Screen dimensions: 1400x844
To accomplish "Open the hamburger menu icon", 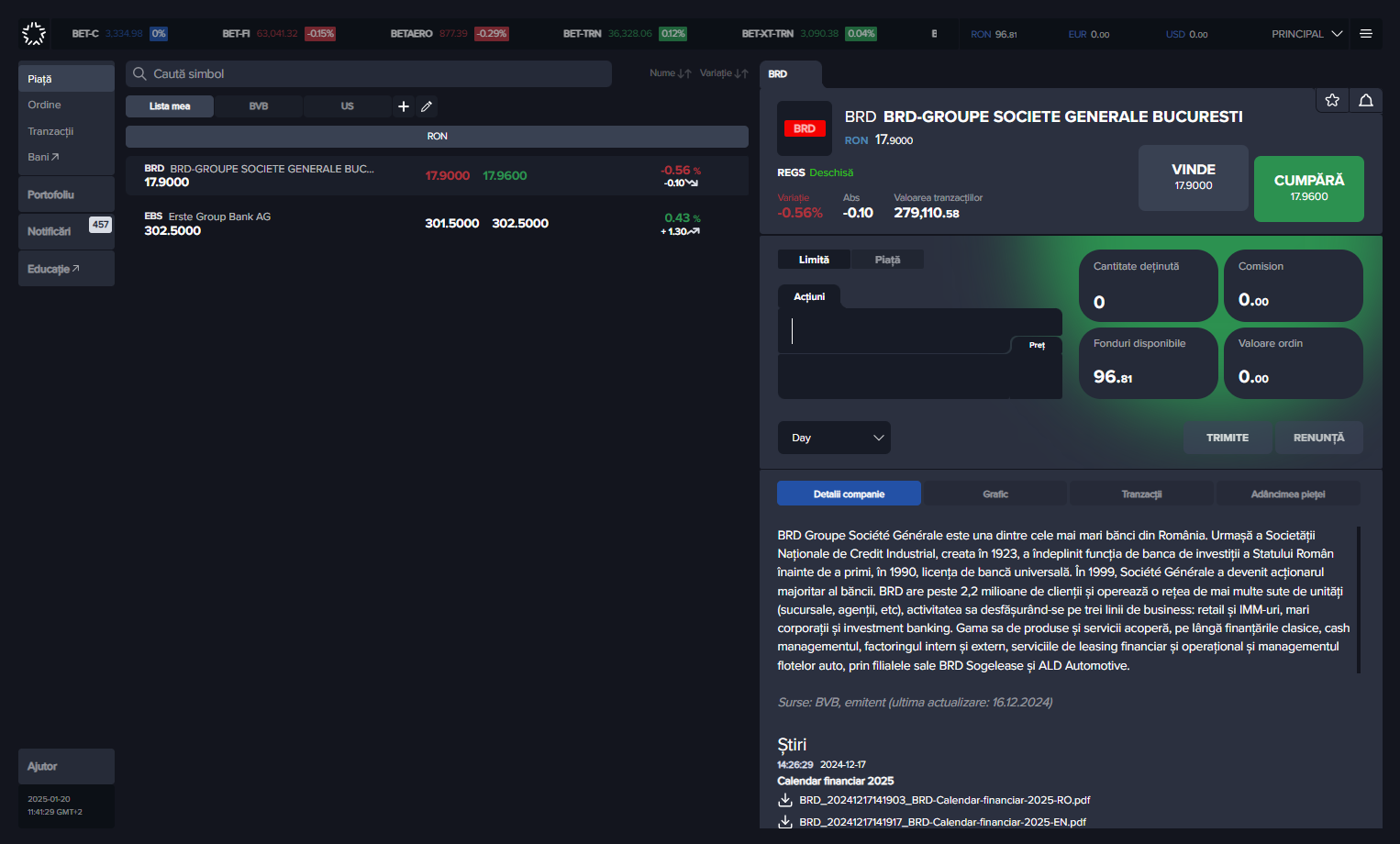I will [x=1366, y=34].
